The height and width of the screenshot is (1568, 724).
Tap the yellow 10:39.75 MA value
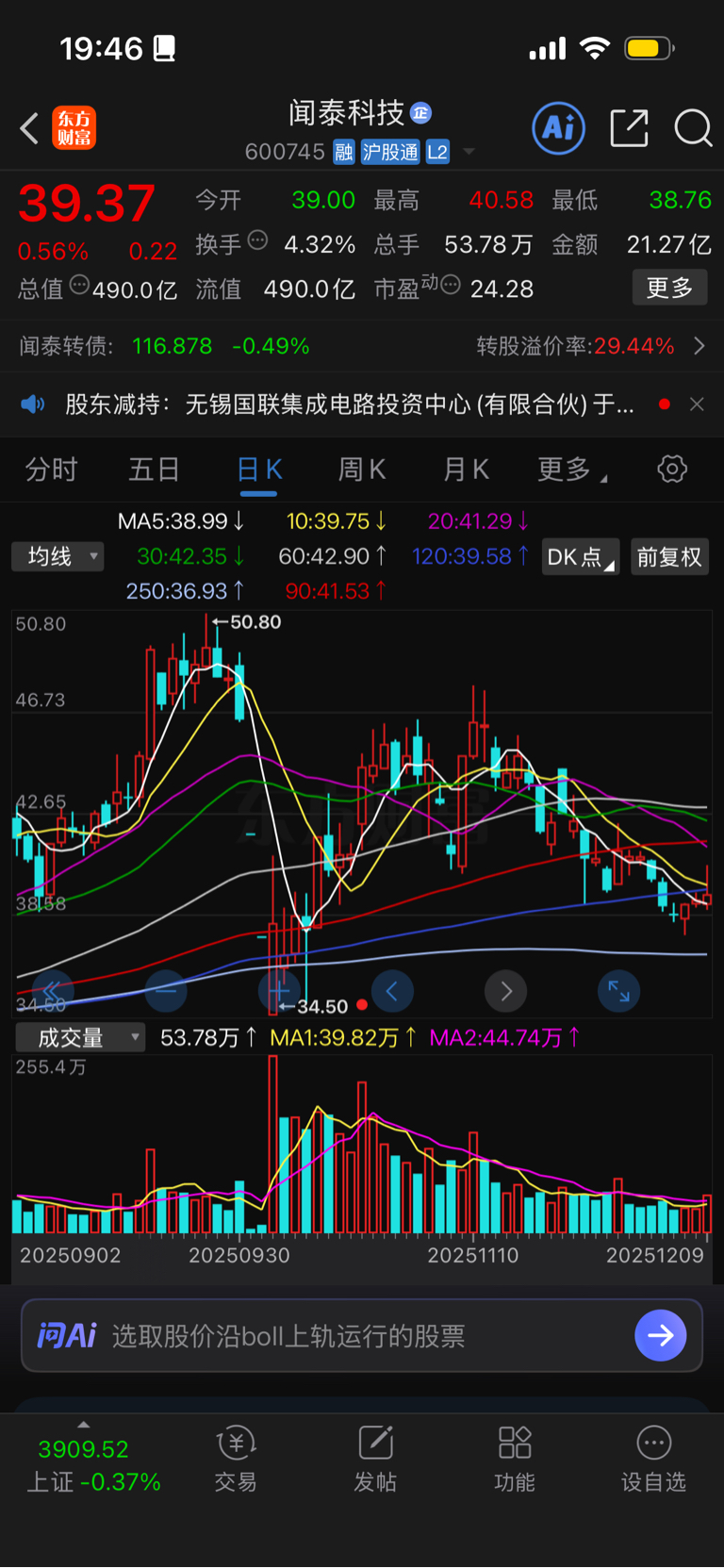[x=337, y=520]
